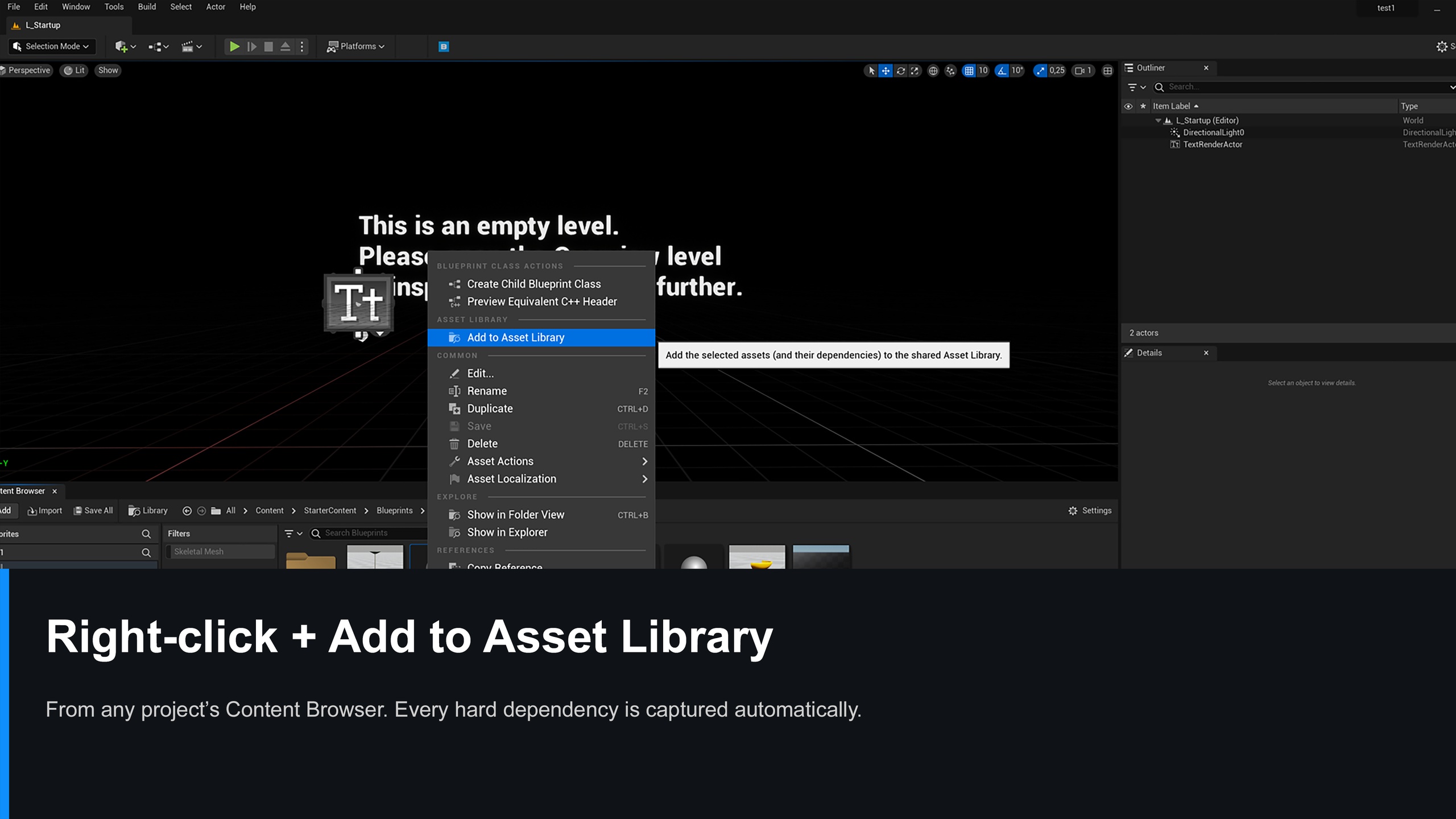
Task: Open the Platforms dropdown
Action: click(356, 47)
